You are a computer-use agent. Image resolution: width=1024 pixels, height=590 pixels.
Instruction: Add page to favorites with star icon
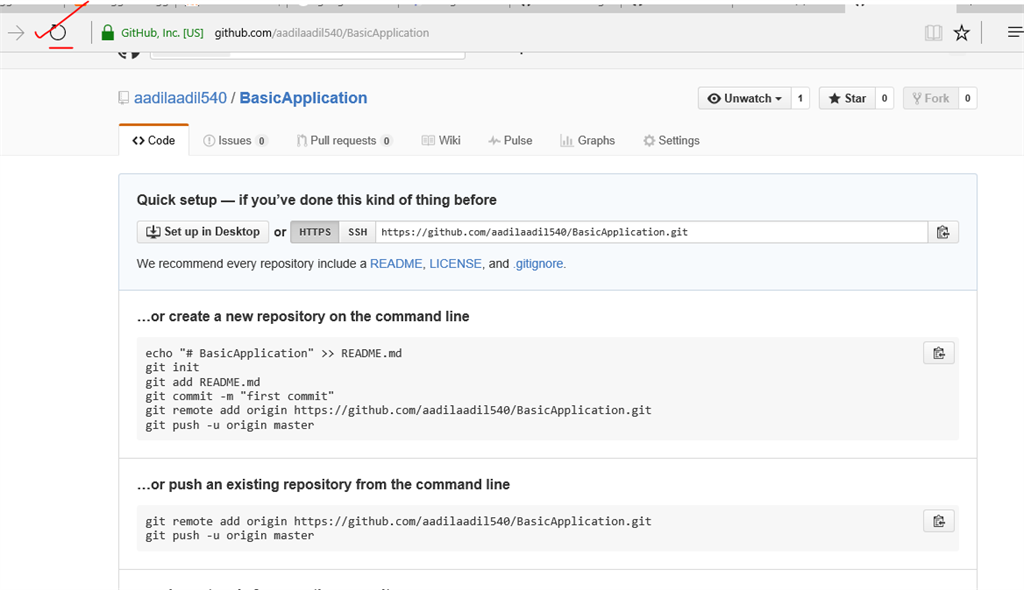pyautogui.click(x=962, y=33)
